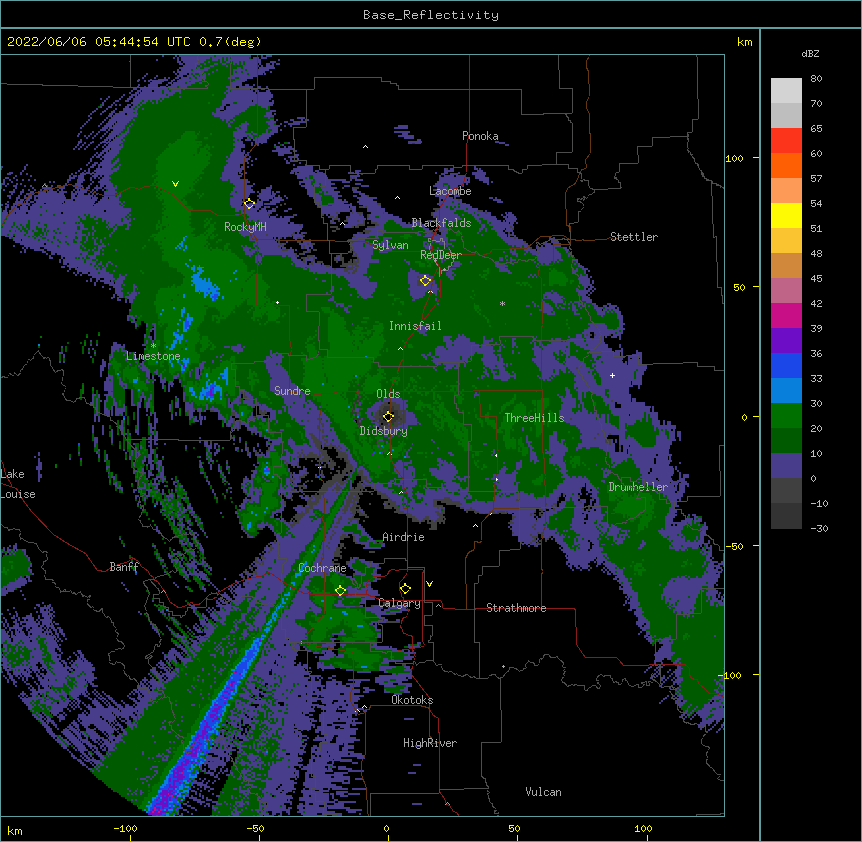The height and width of the screenshot is (842, 862).
Task: Pick the blue 36-33 dBZ legend swatch
Action: pyautogui.click(x=786, y=366)
